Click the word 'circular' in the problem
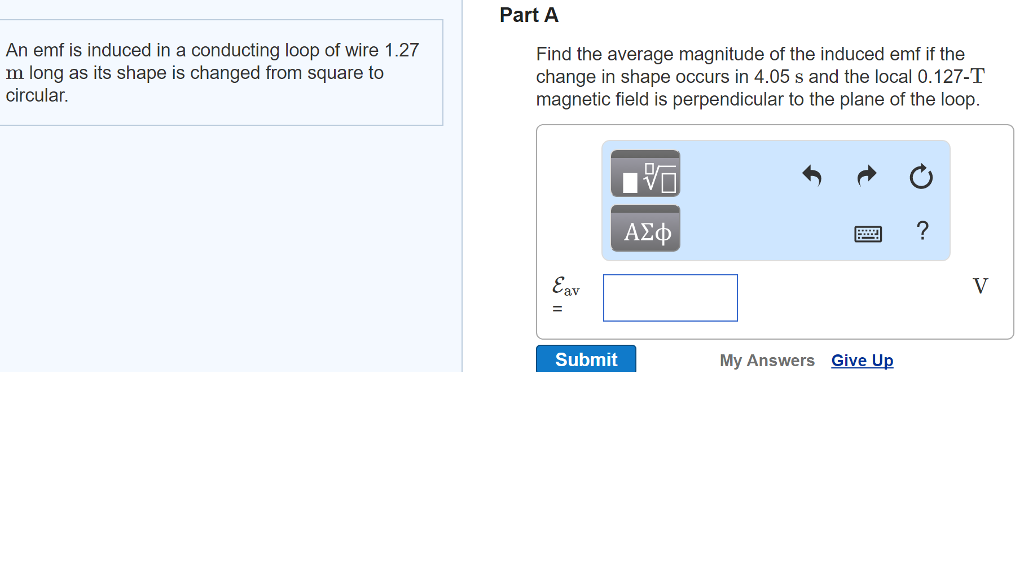This screenshot has width=1024, height=571. coord(35,96)
